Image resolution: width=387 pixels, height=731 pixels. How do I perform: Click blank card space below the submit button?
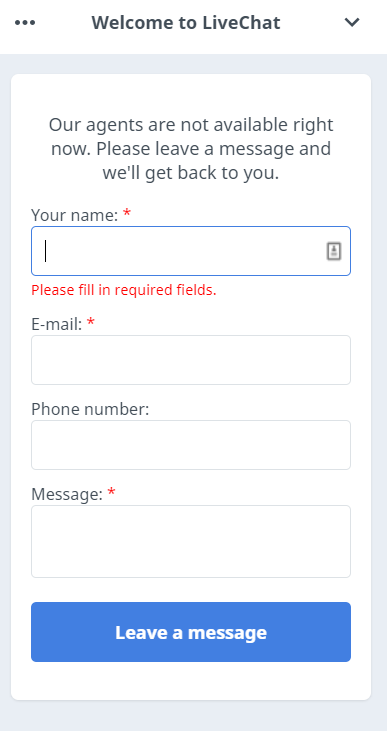click(x=191, y=681)
